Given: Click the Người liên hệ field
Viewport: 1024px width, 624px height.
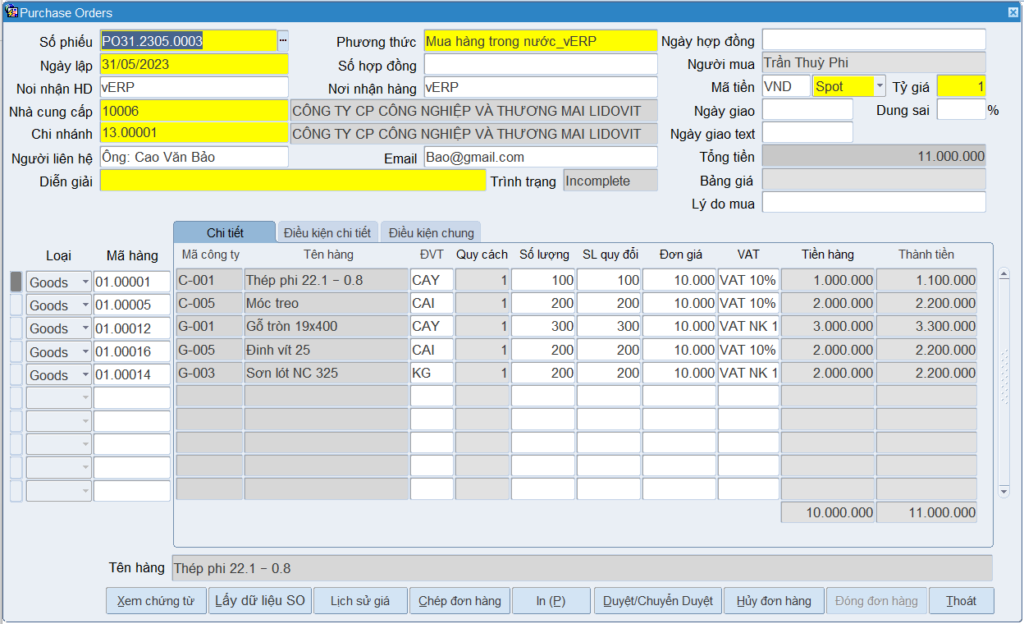Looking at the screenshot, I should pos(194,157).
